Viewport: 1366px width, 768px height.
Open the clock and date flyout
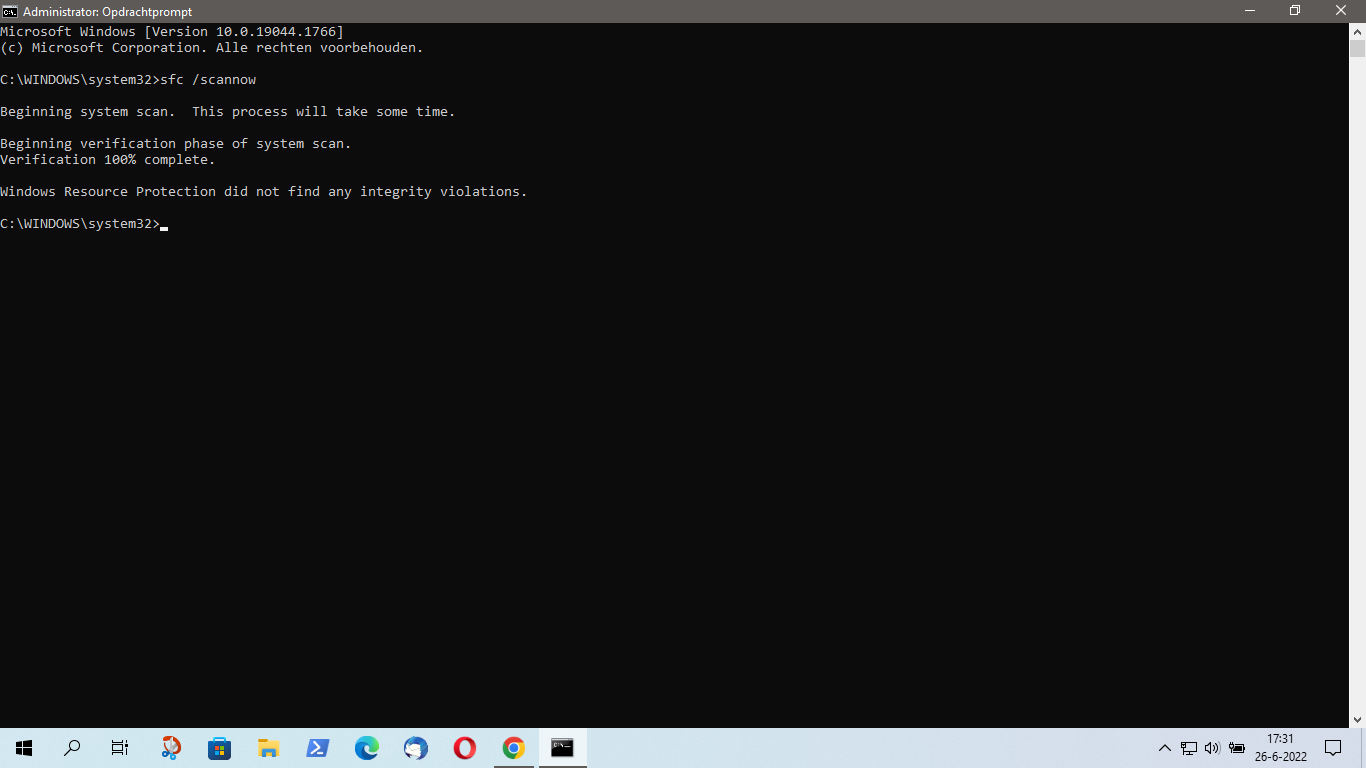tap(1281, 748)
